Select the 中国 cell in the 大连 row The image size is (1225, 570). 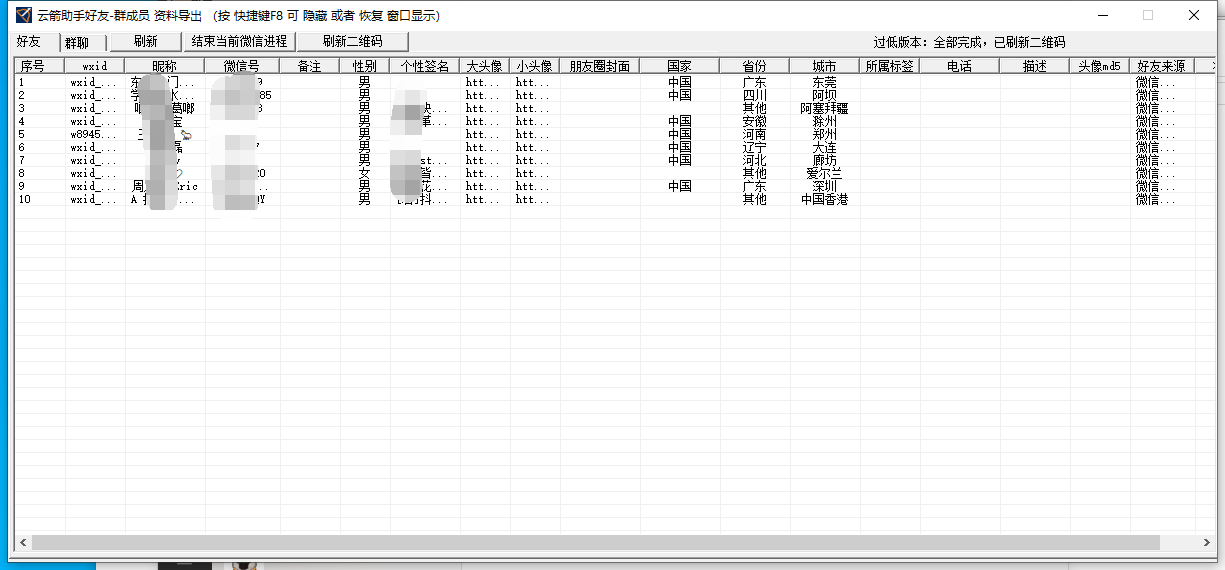click(680, 147)
